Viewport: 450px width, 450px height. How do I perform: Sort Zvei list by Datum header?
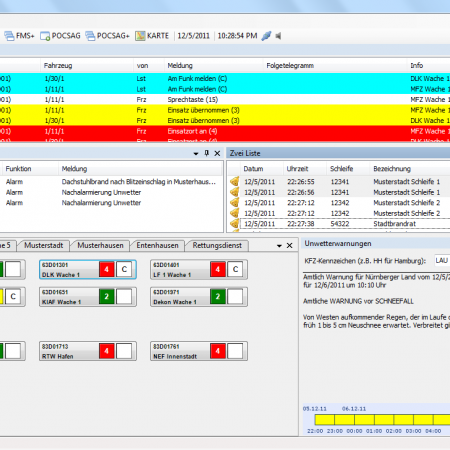pos(262,169)
